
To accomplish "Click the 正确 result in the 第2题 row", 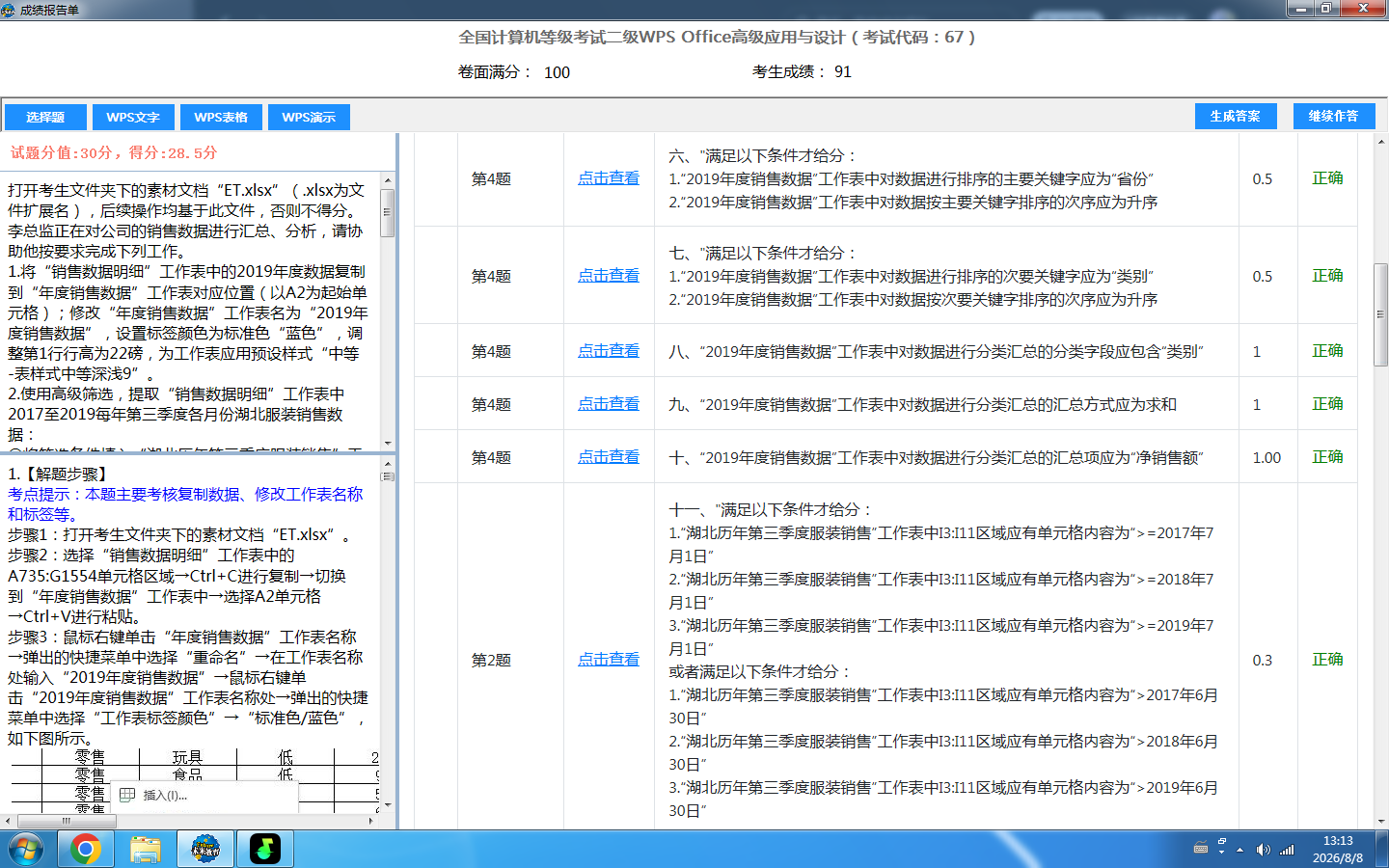I will [1327, 660].
